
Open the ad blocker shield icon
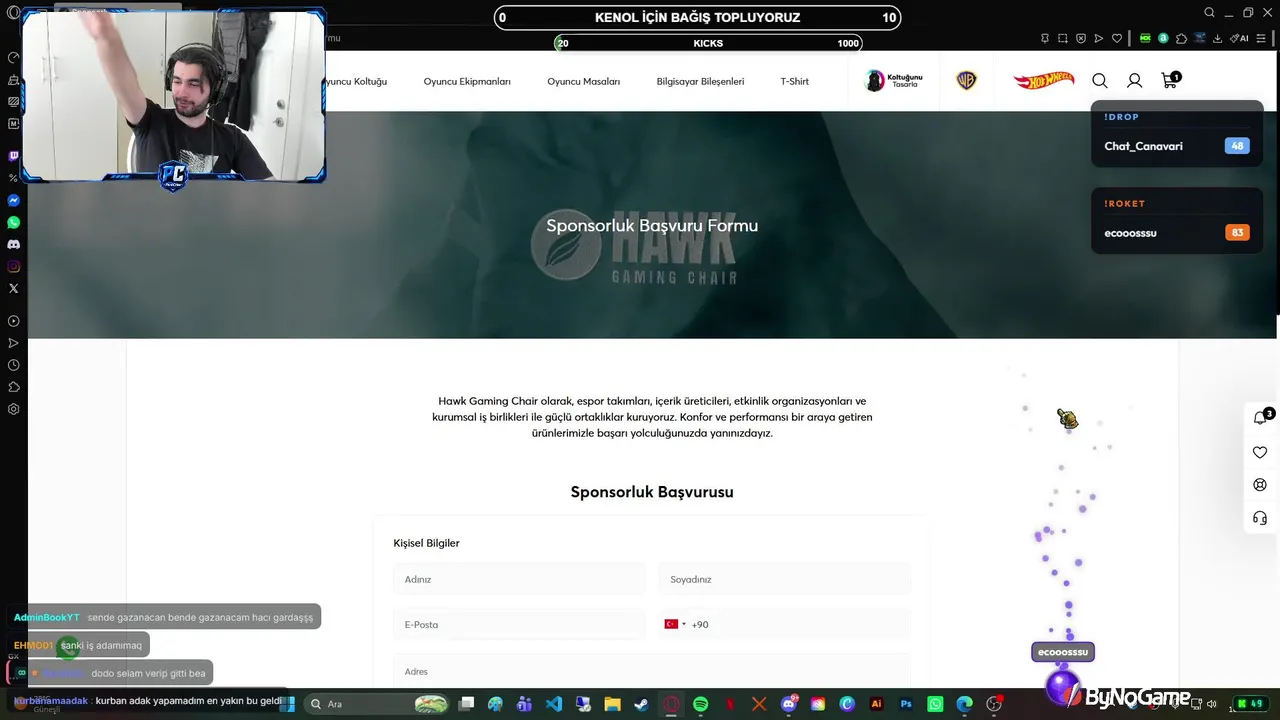coord(1081,38)
